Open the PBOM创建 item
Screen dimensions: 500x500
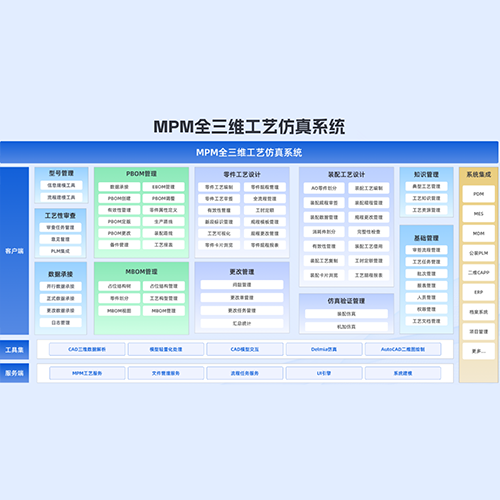[x=119, y=199]
